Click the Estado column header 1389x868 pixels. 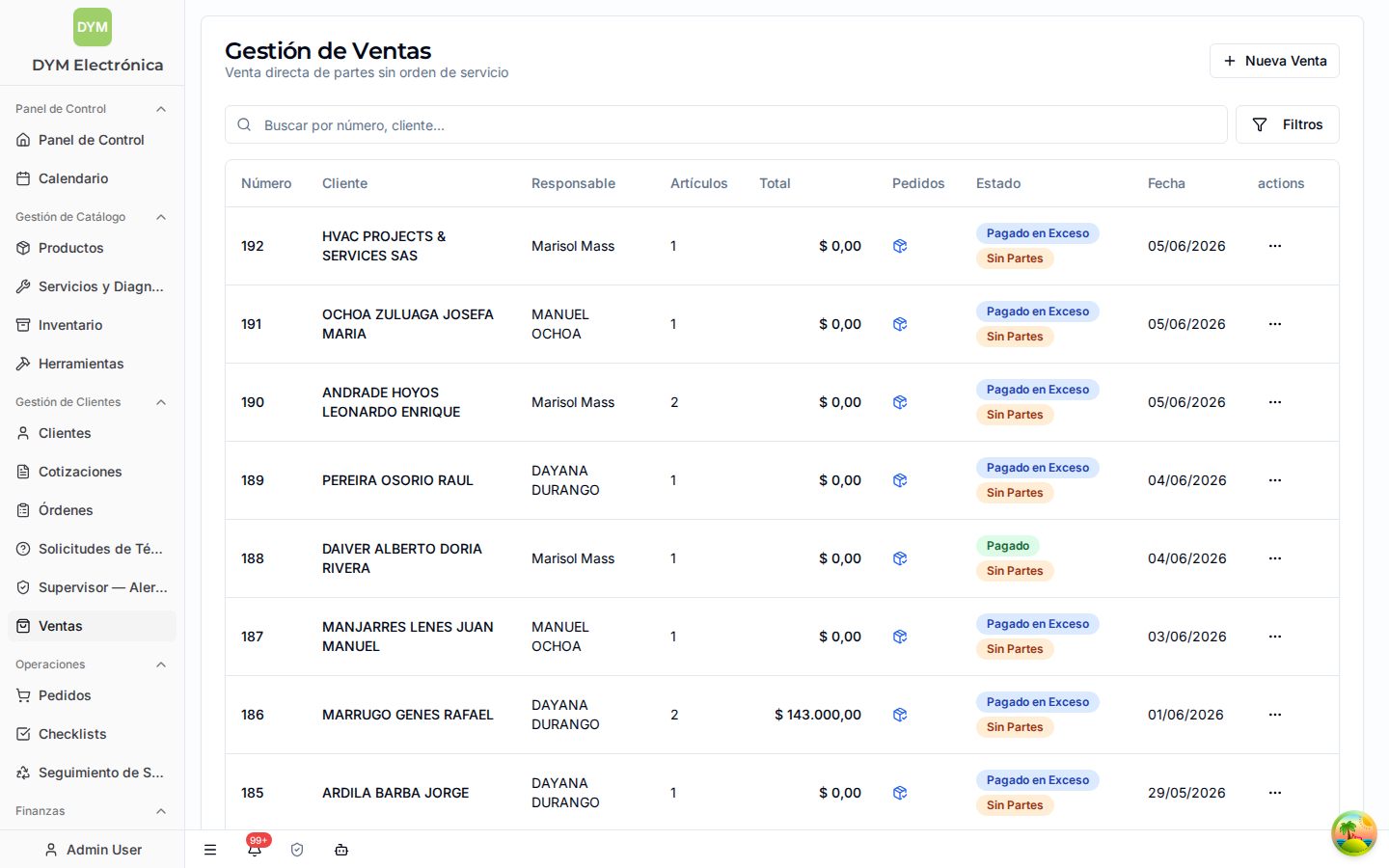pyautogui.click(x=998, y=183)
